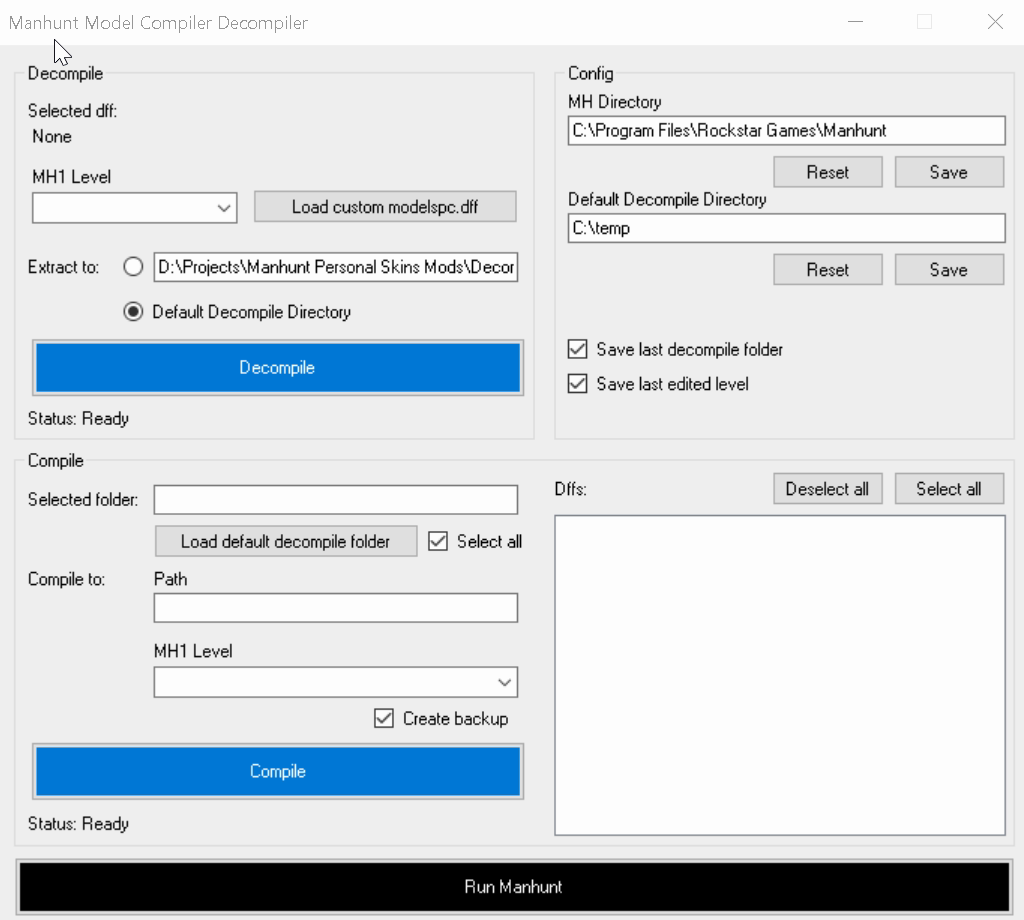Toggle Save last decompile folder checkbox
Viewport: 1024px width, 920px height.
[577, 349]
